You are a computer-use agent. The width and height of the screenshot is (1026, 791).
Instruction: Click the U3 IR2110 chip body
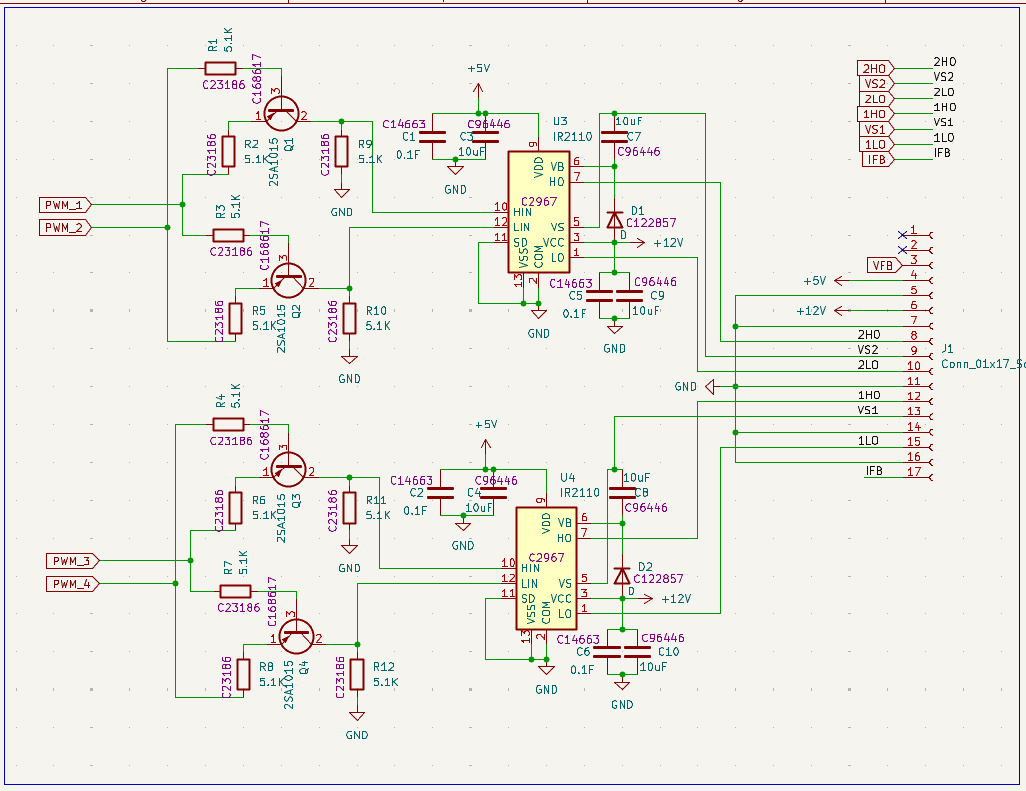point(538,212)
